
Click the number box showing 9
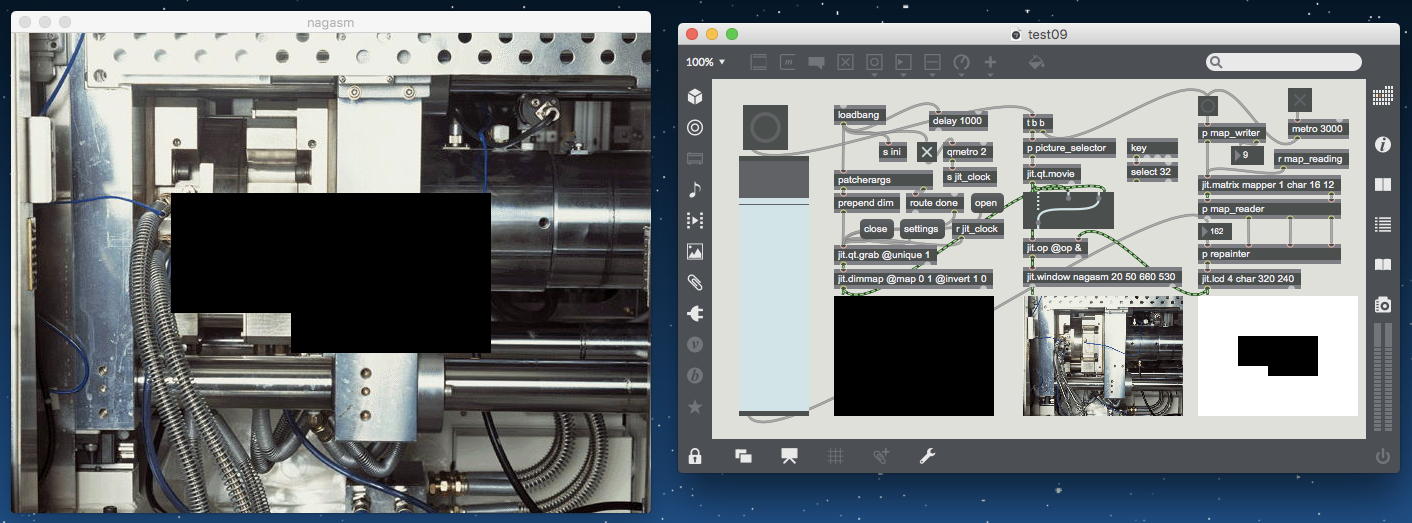pyautogui.click(x=1249, y=155)
